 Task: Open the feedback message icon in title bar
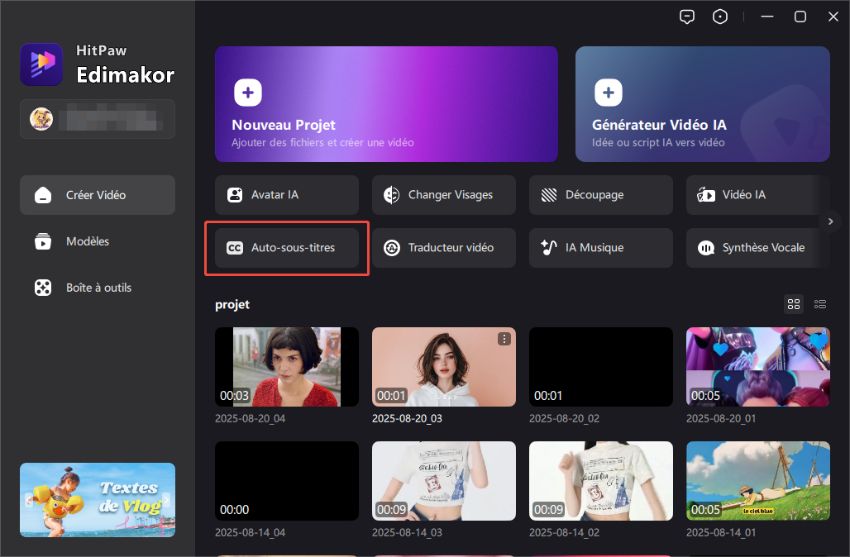point(687,17)
